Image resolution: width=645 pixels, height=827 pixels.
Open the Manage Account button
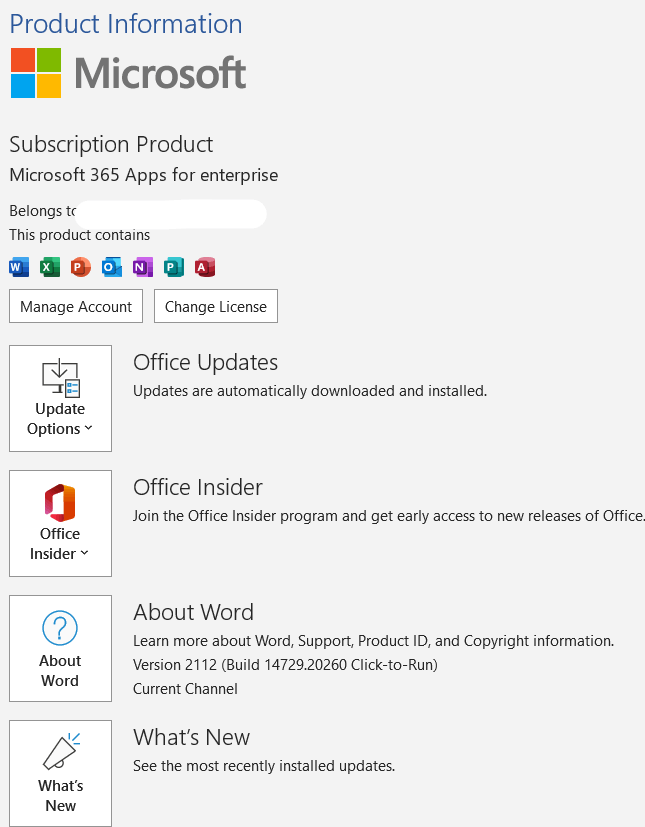point(76,306)
